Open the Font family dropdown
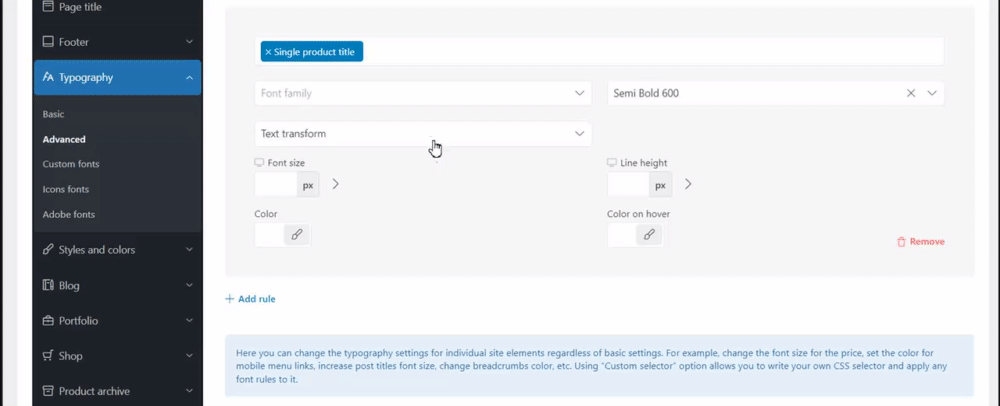Viewport: 1000px width, 406px height. pos(423,93)
